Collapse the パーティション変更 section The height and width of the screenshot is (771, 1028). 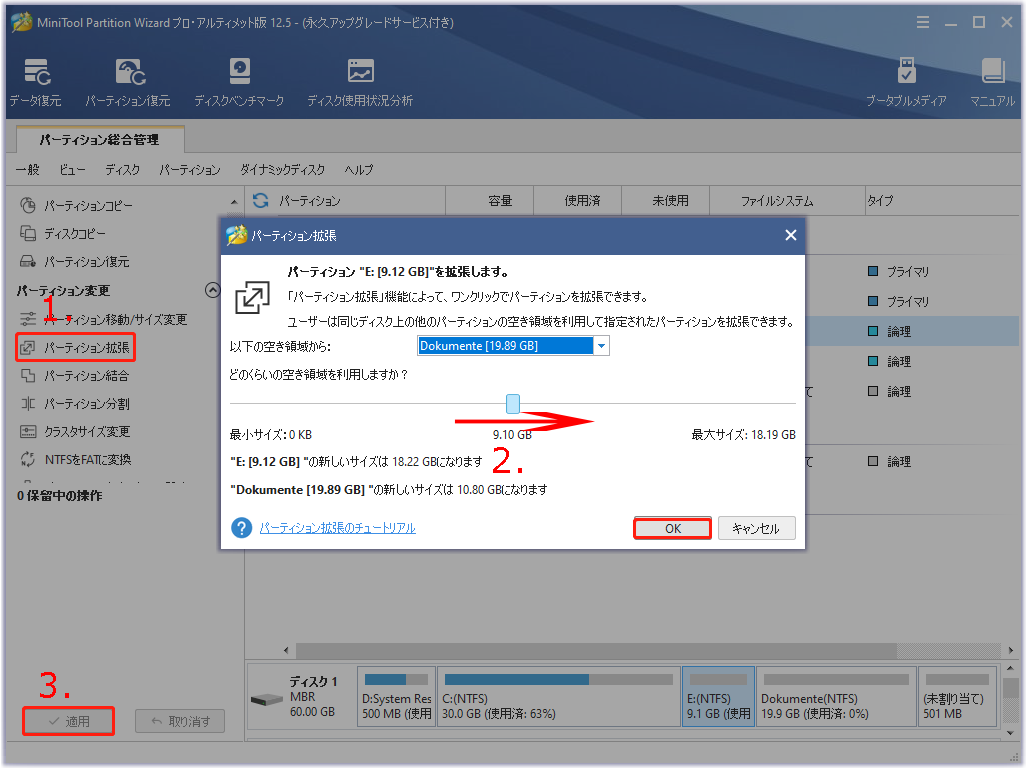point(212,291)
